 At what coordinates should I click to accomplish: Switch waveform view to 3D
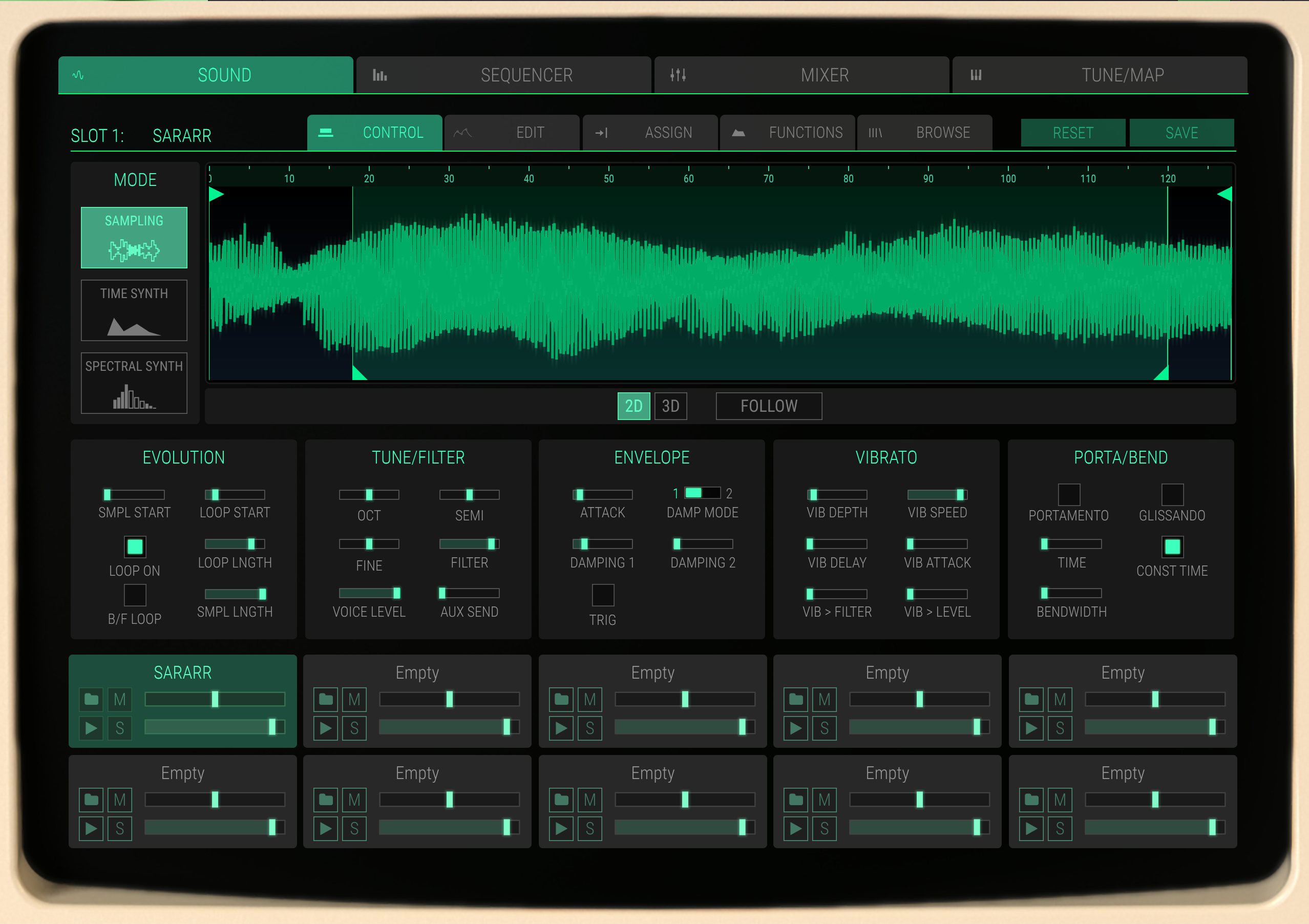point(670,406)
